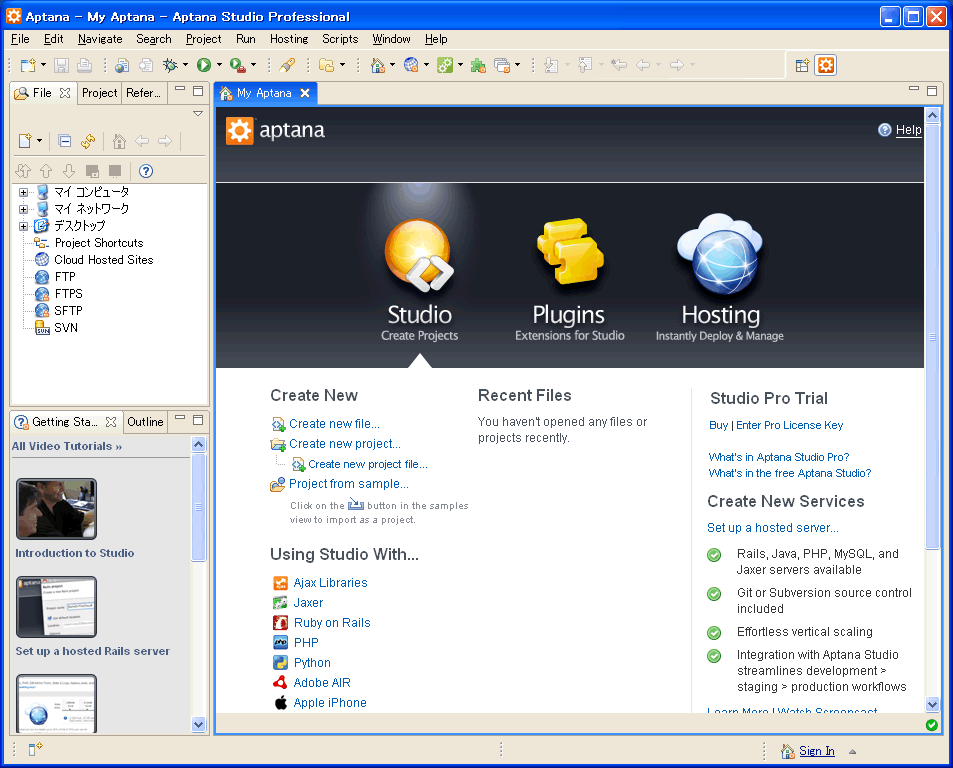Click the Set up a hosted server... link

(772, 528)
